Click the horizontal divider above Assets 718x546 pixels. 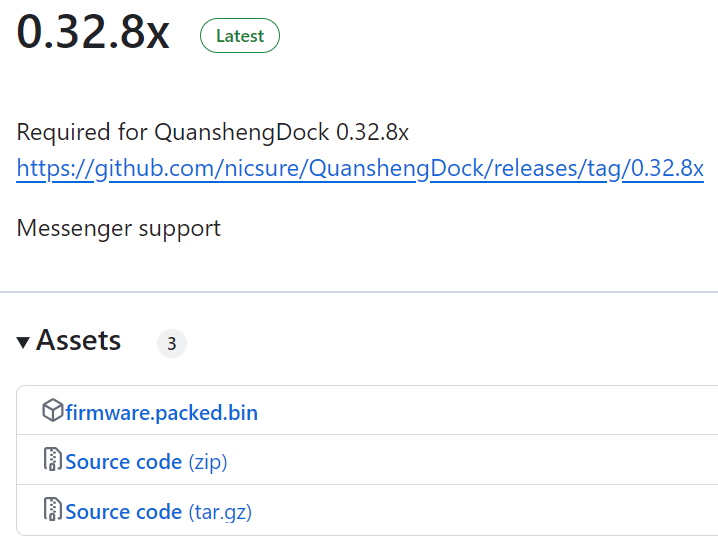point(359,292)
